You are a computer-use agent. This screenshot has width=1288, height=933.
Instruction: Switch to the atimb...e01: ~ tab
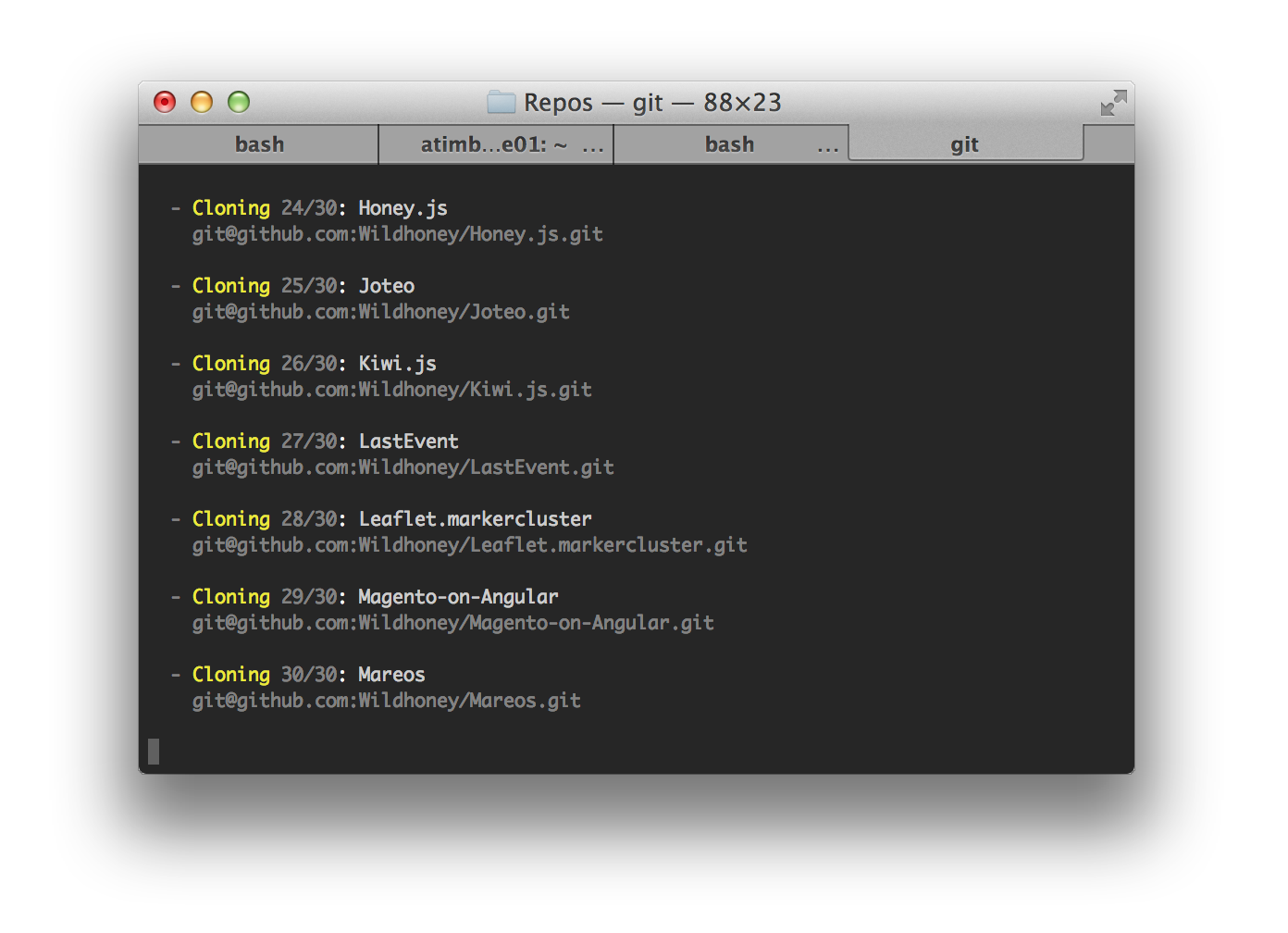496,144
